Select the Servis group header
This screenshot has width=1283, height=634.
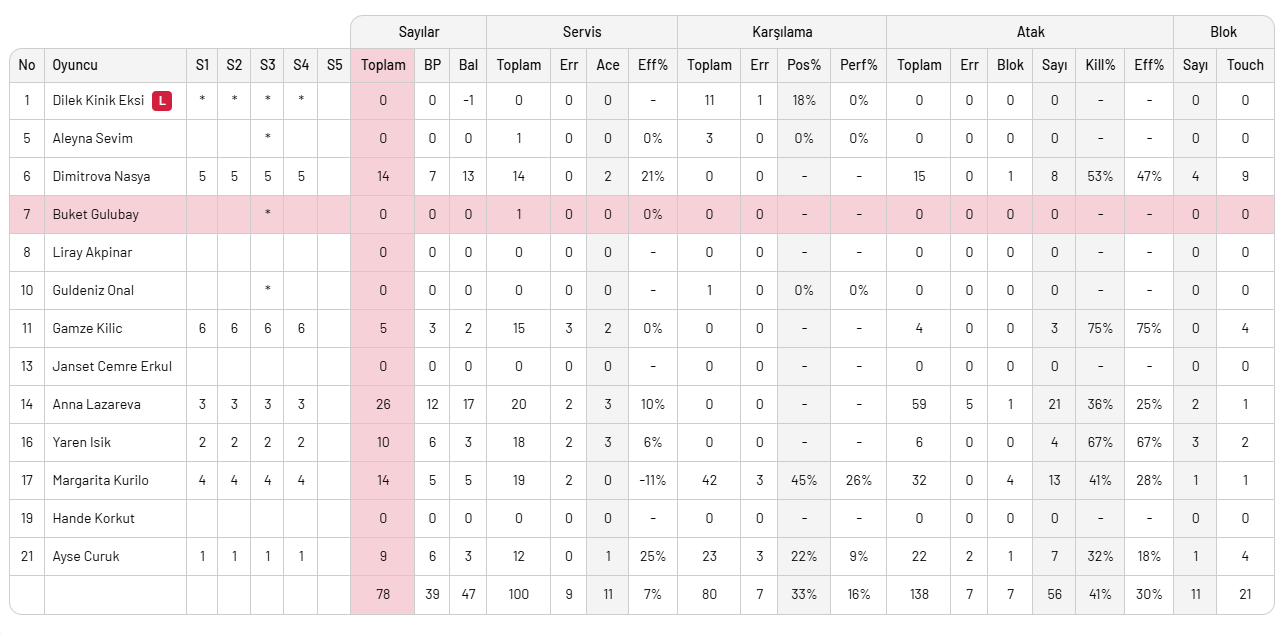click(x=581, y=32)
